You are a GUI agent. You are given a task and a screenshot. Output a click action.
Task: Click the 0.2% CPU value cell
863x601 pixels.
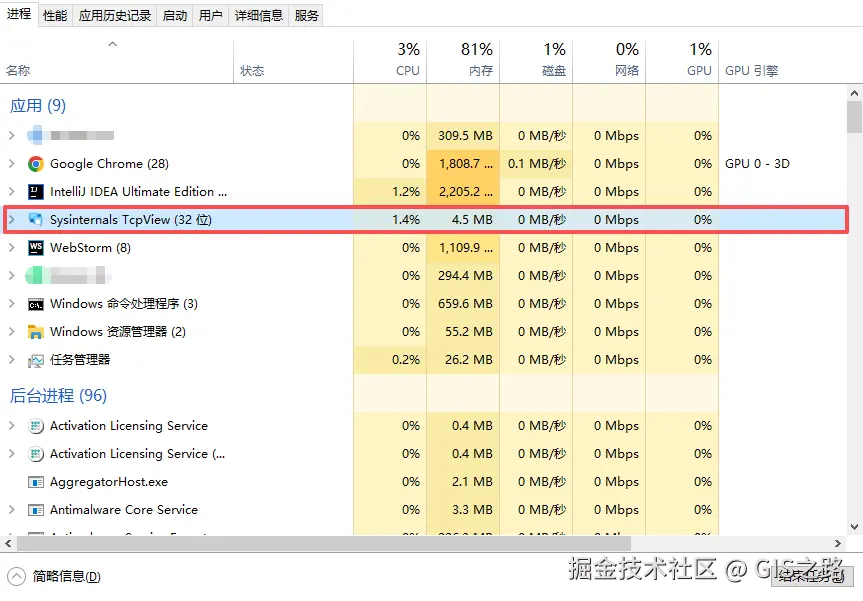390,360
